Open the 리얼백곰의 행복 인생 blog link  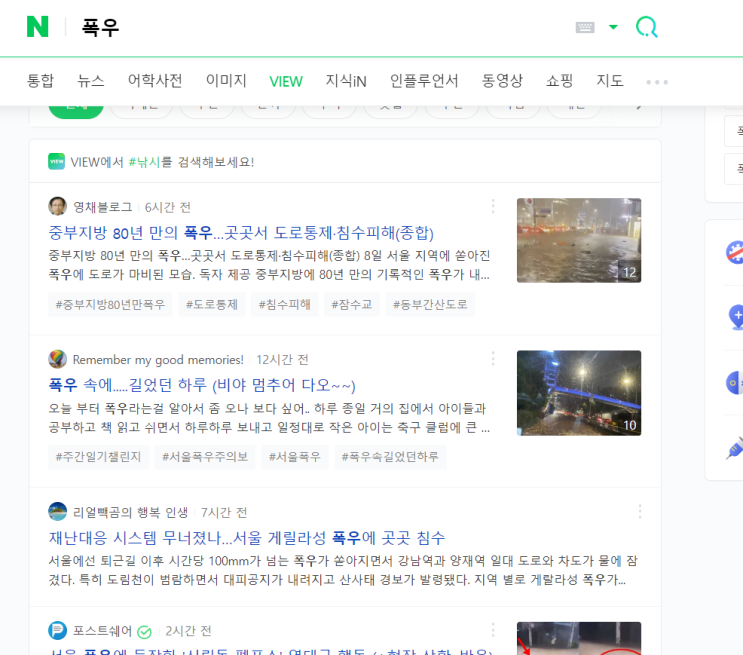pyautogui.click(x=130, y=512)
